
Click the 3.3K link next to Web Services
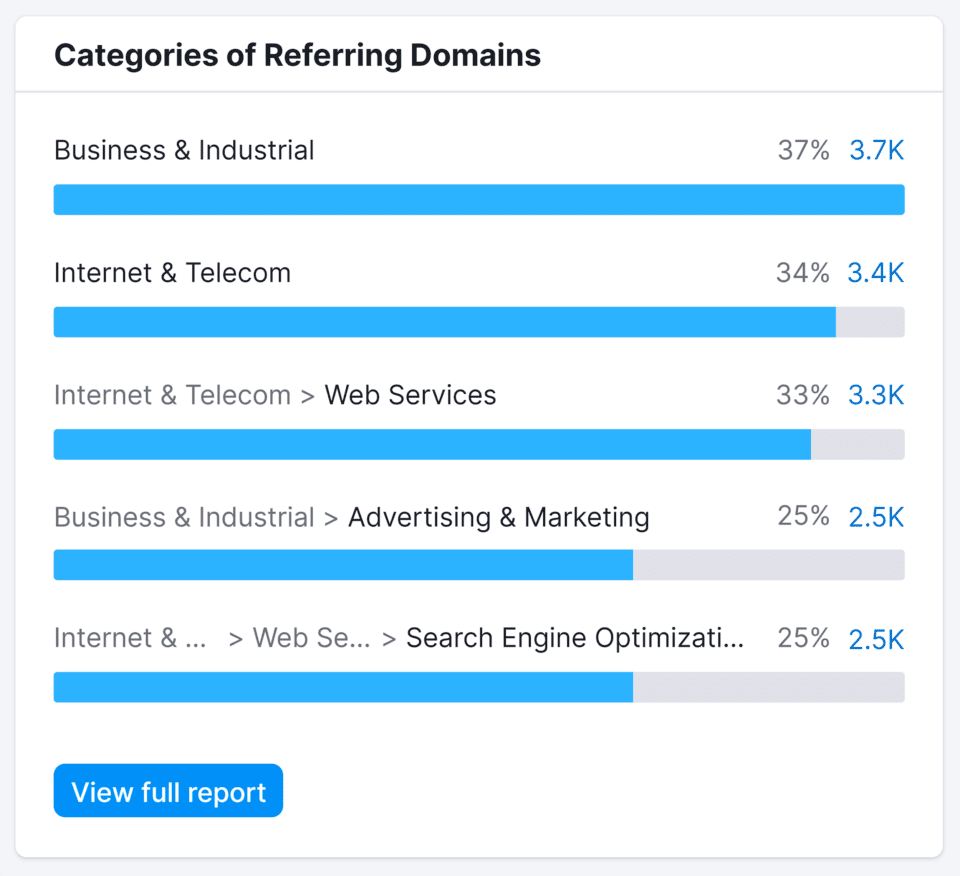[x=876, y=395]
